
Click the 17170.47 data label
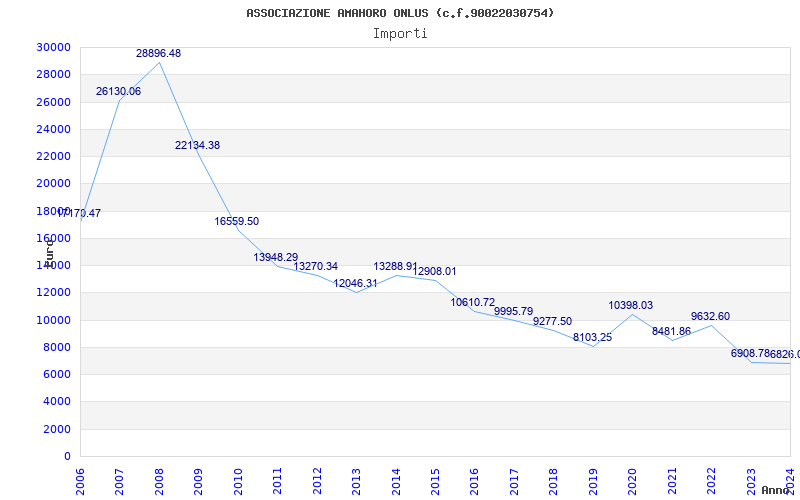[79, 213]
